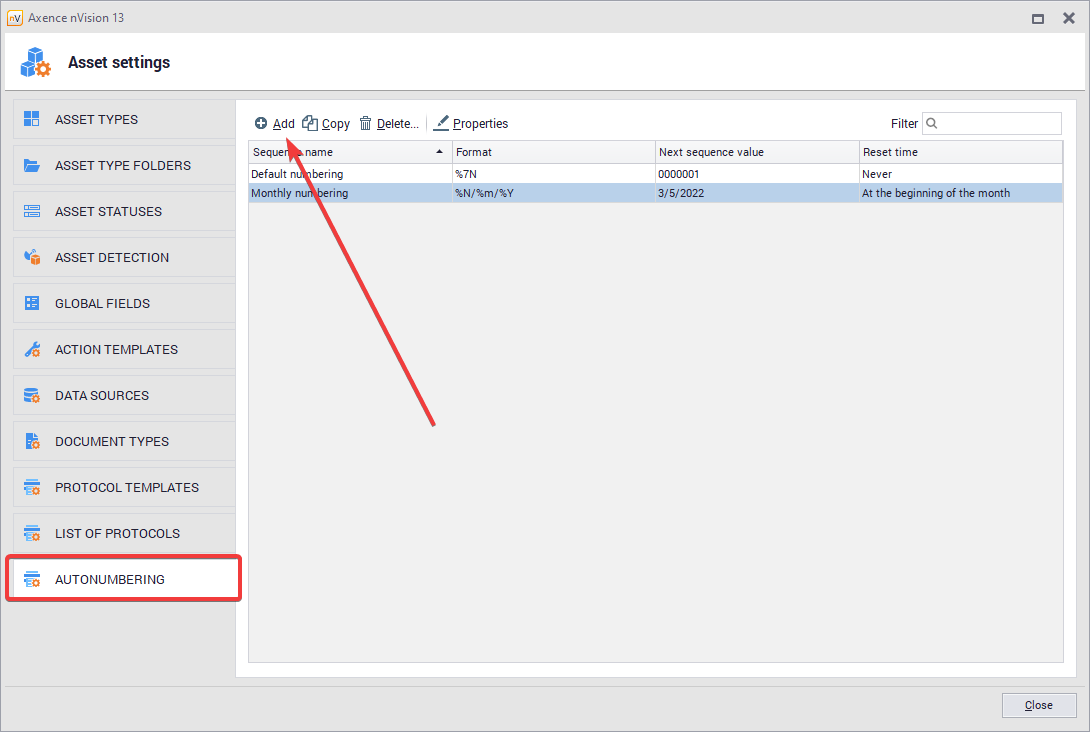Add a new numbering sequence
The height and width of the screenshot is (732, 1090).
point(275,124)
